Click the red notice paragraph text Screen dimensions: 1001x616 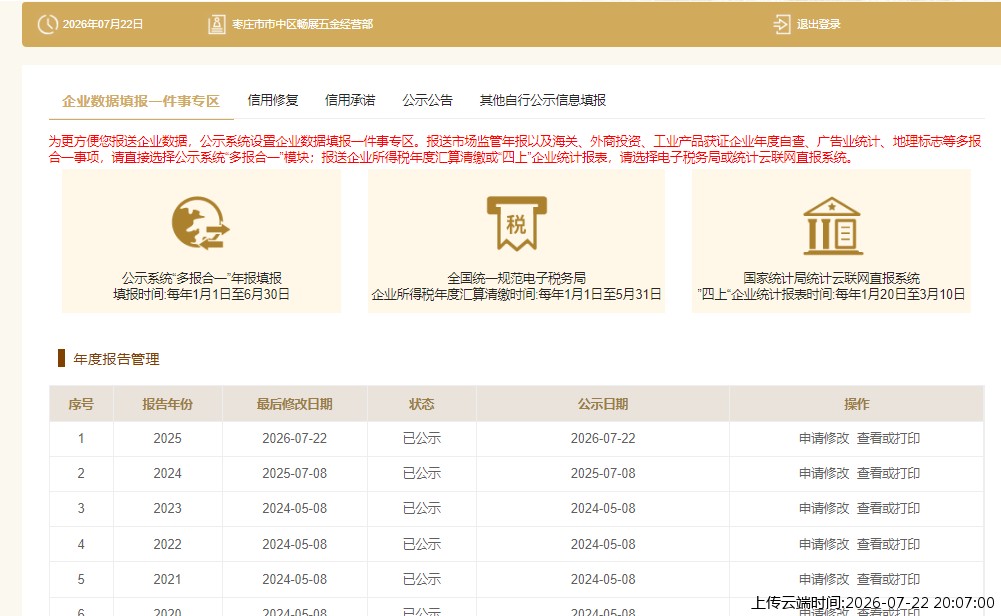515,149
